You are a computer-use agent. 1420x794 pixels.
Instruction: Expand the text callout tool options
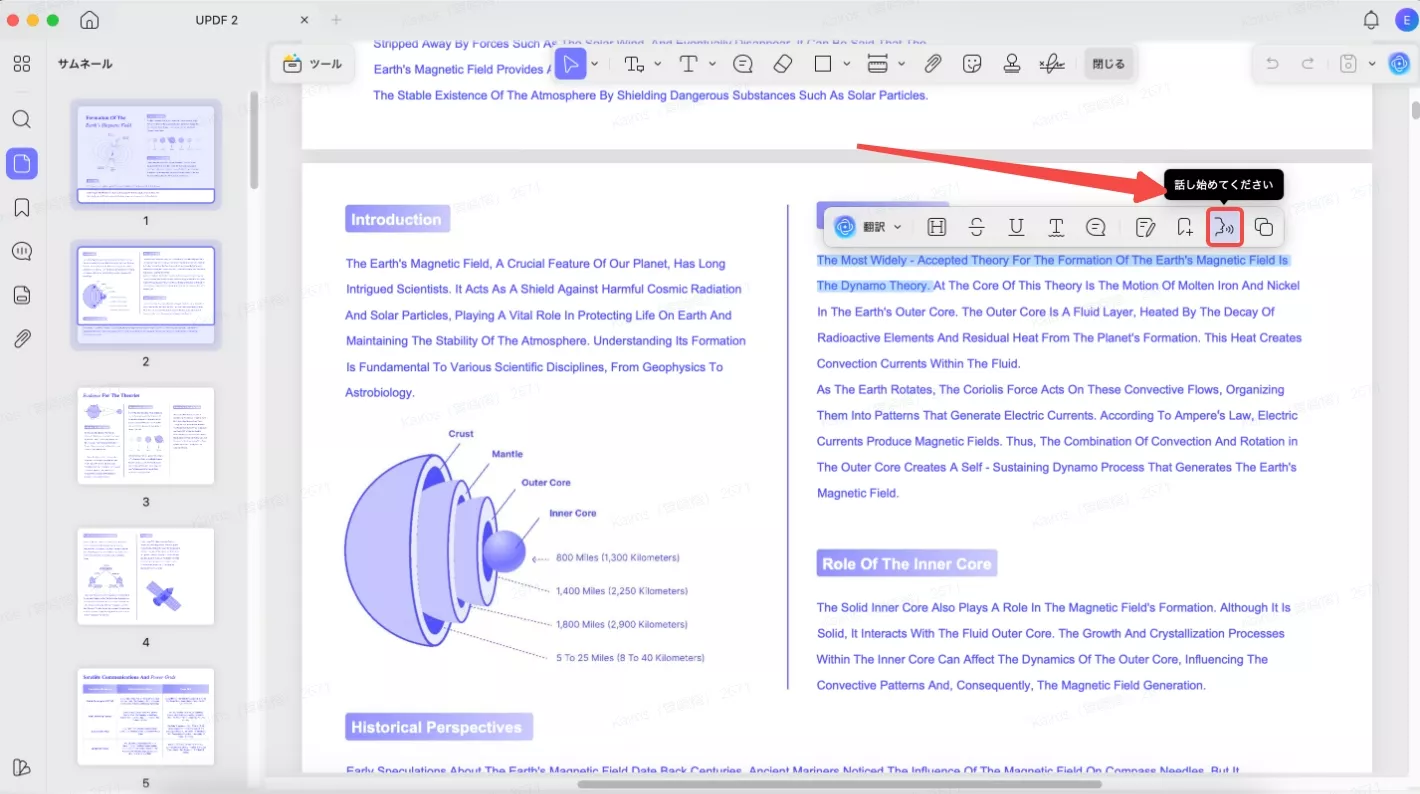coord(658,64)
